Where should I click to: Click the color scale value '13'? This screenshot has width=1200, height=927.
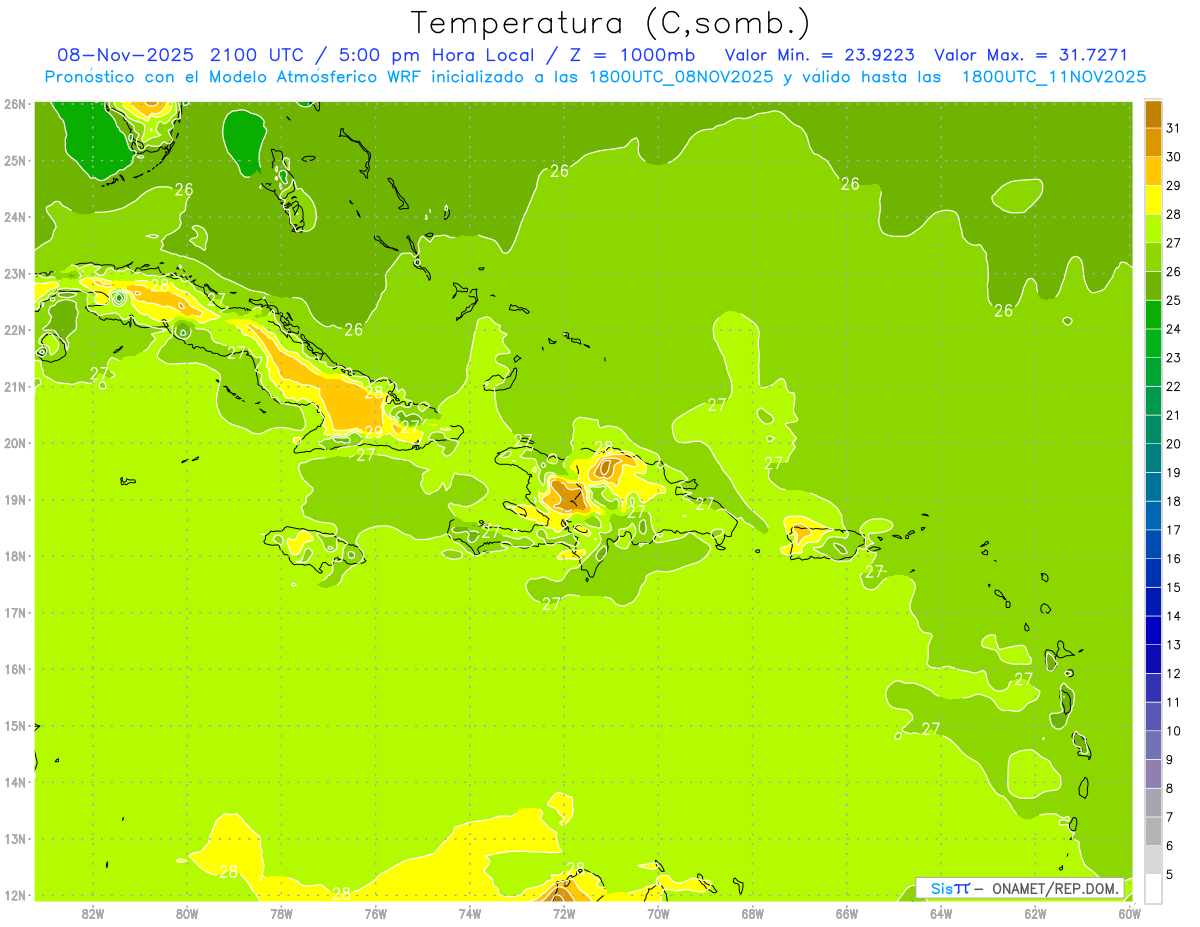pos(1173,644)
